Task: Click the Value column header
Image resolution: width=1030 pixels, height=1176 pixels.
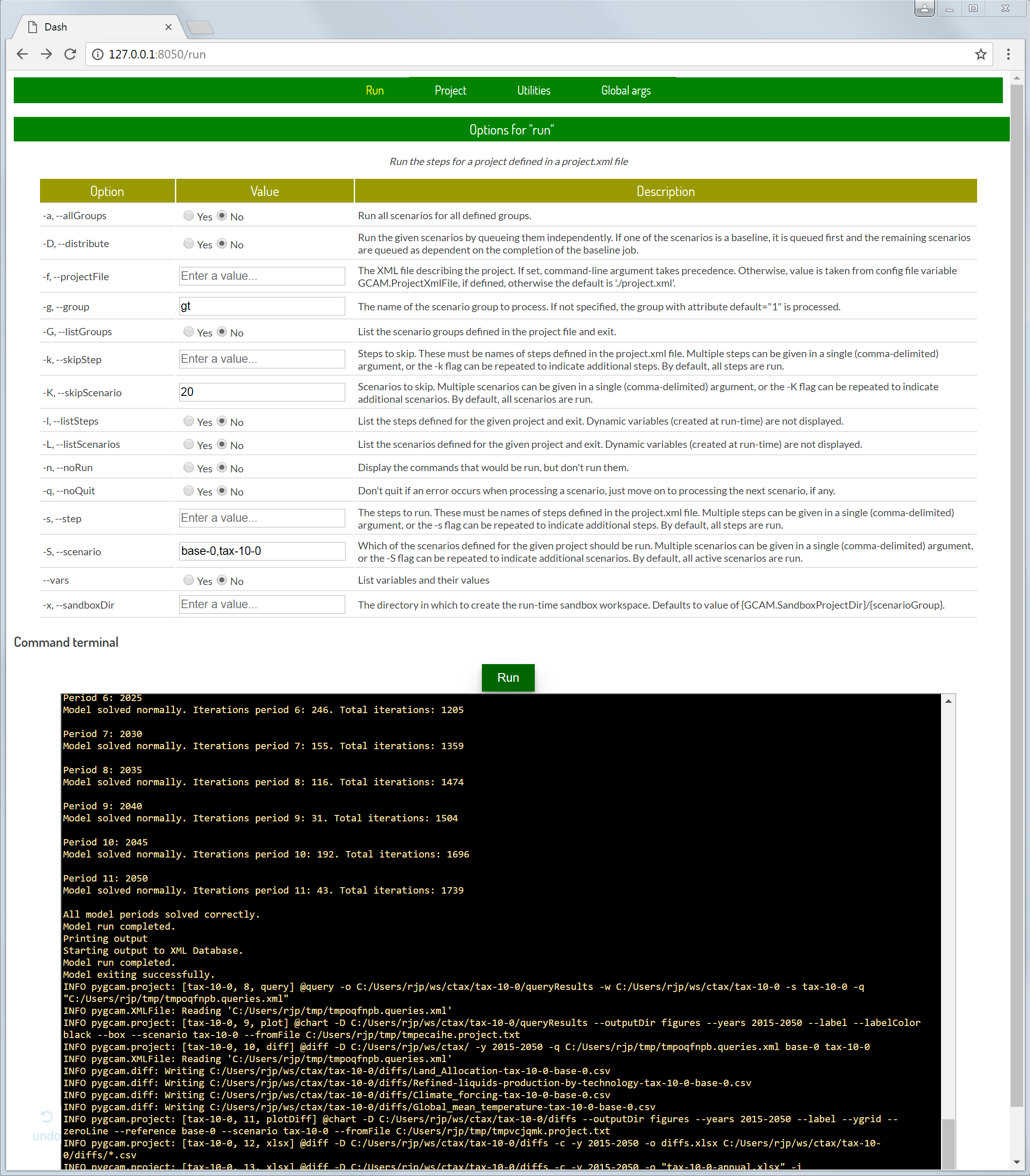Action: point(264,191)
